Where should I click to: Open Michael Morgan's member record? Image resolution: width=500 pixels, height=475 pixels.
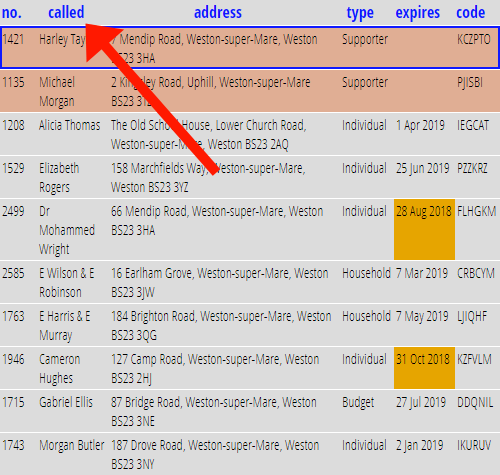250,91
